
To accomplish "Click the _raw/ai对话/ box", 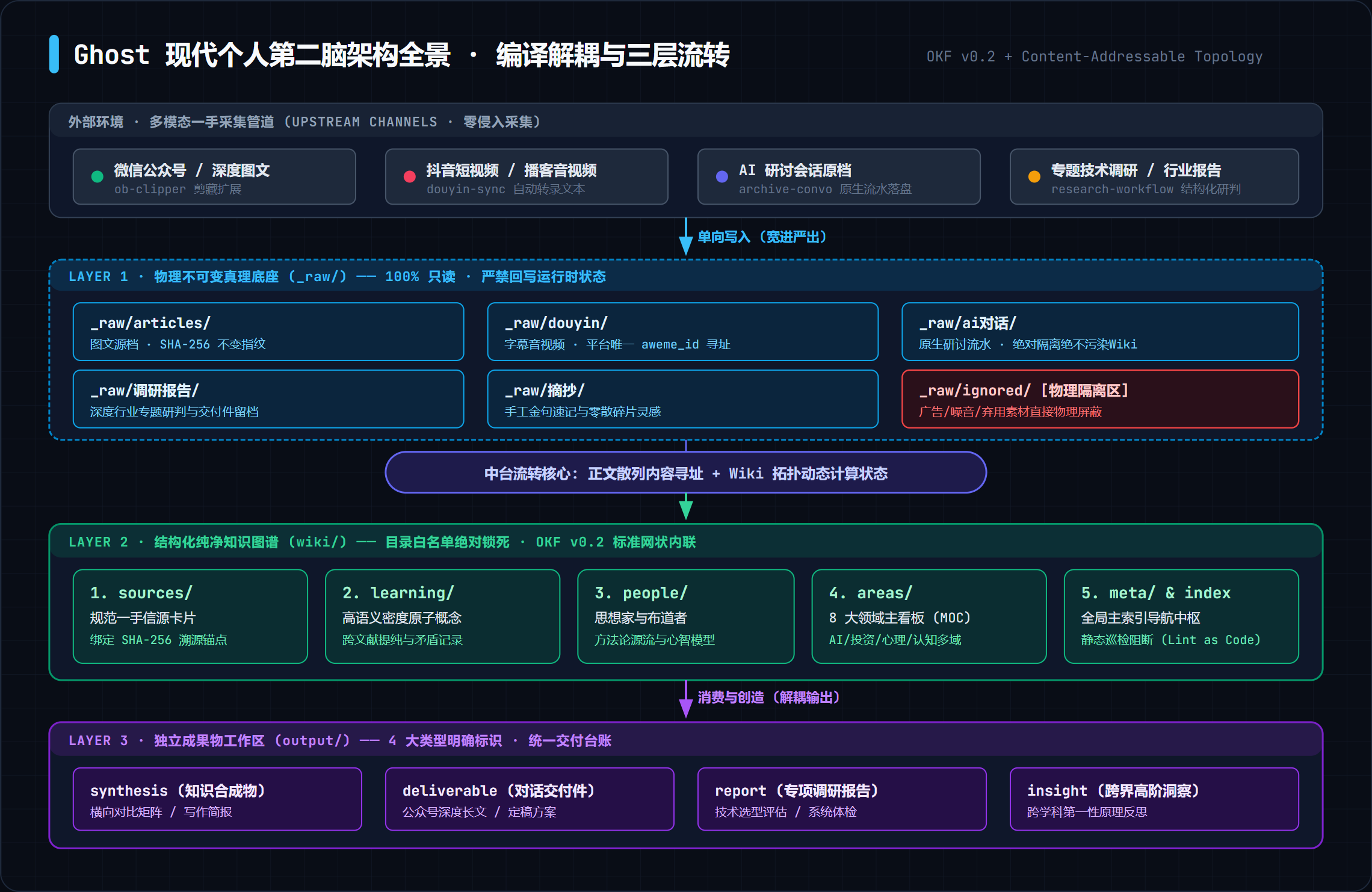I will [x=1100, y=332].
